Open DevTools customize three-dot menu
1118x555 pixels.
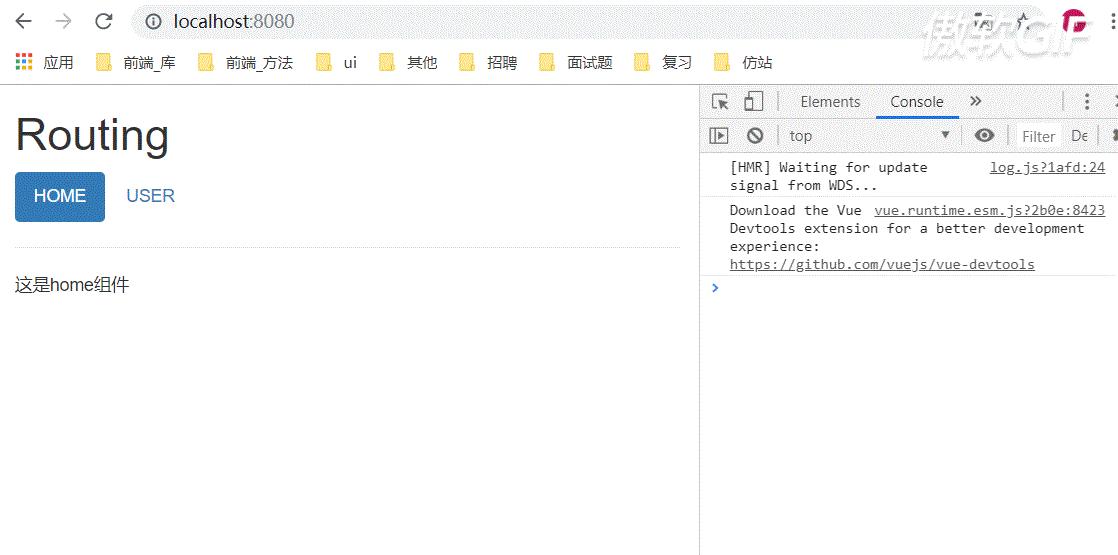click(x=1087, y=102)
